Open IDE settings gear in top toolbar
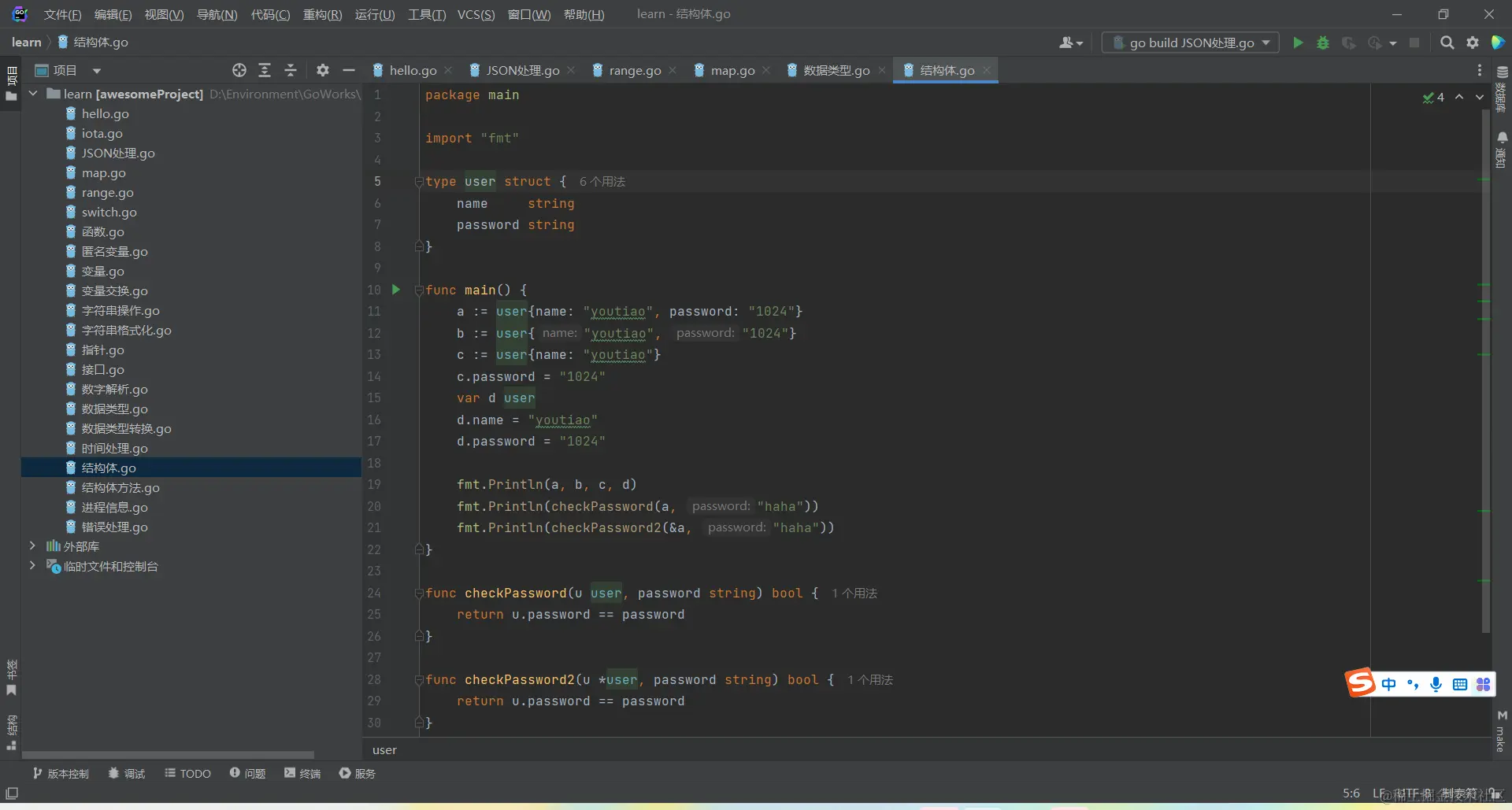Screen dimensions: 1512x810 tap(1473, 43)
